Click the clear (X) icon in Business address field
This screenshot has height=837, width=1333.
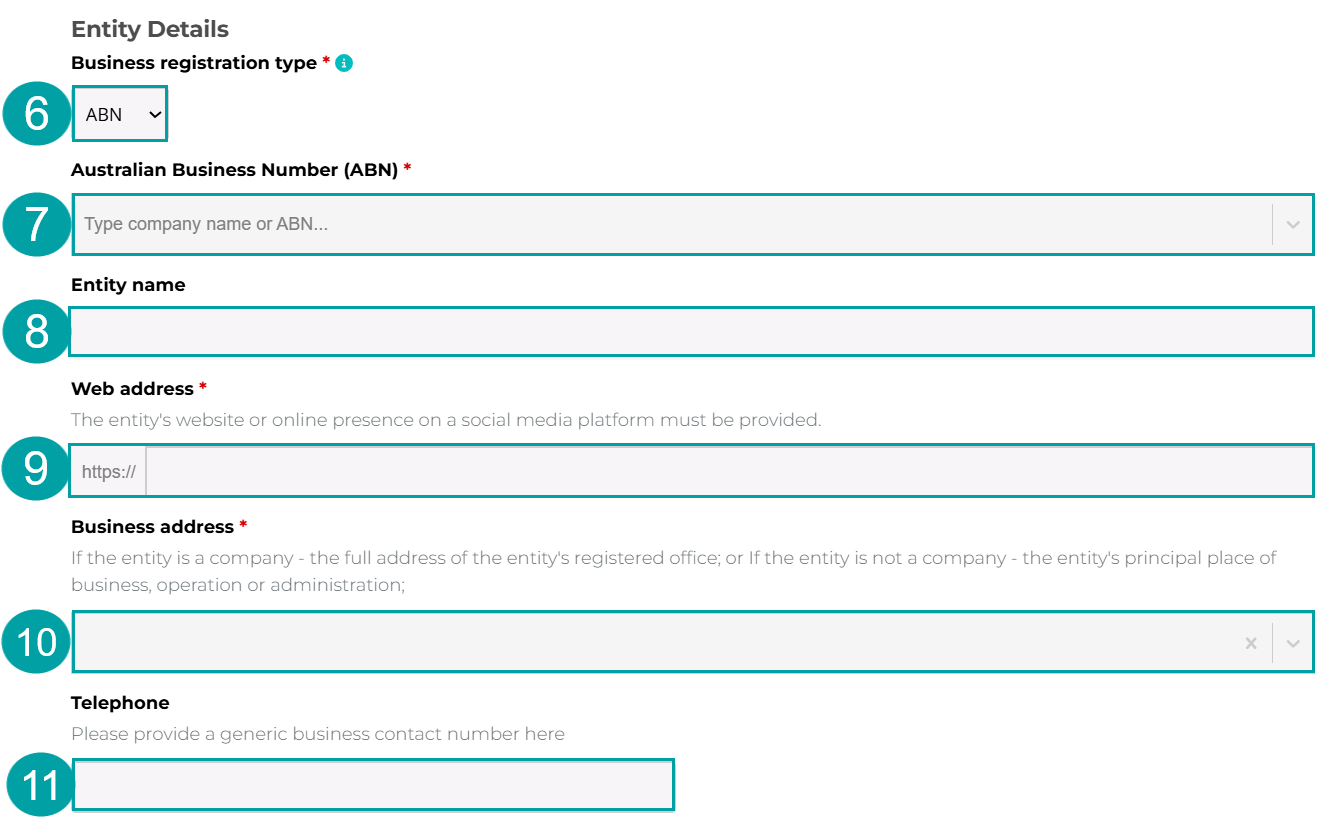[x=1251, y=643]
